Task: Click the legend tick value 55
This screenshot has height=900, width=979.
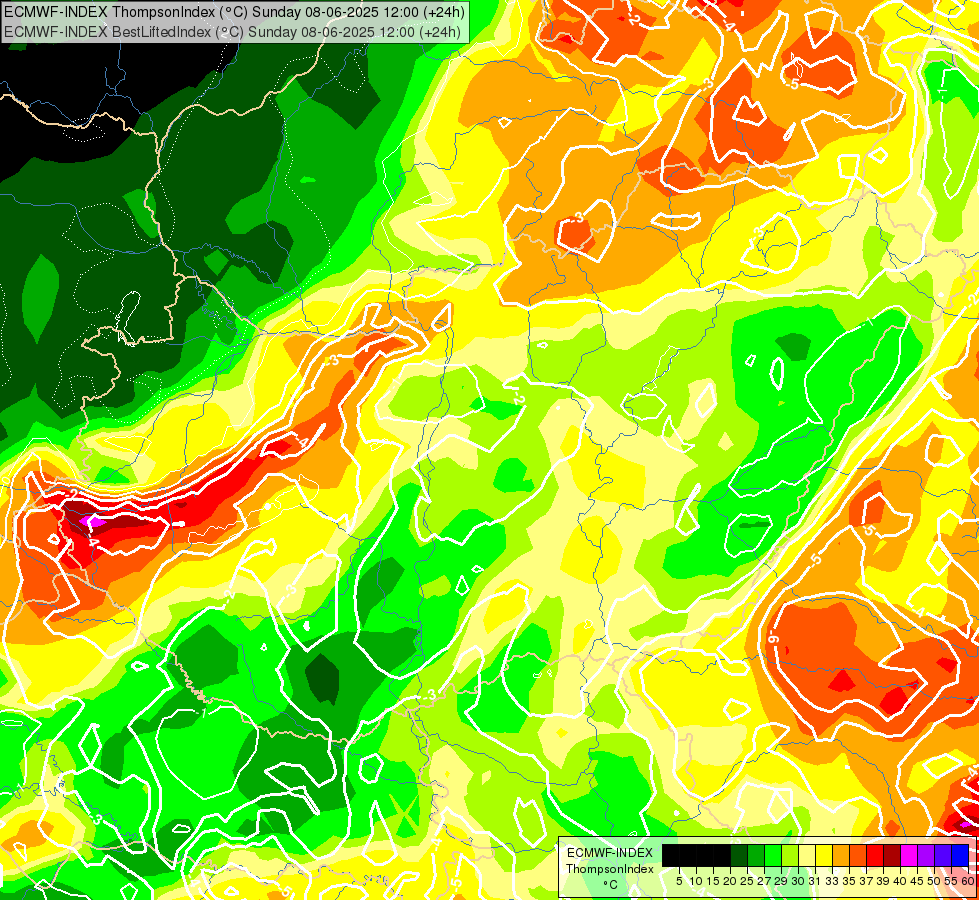Action: coord(952,881)
